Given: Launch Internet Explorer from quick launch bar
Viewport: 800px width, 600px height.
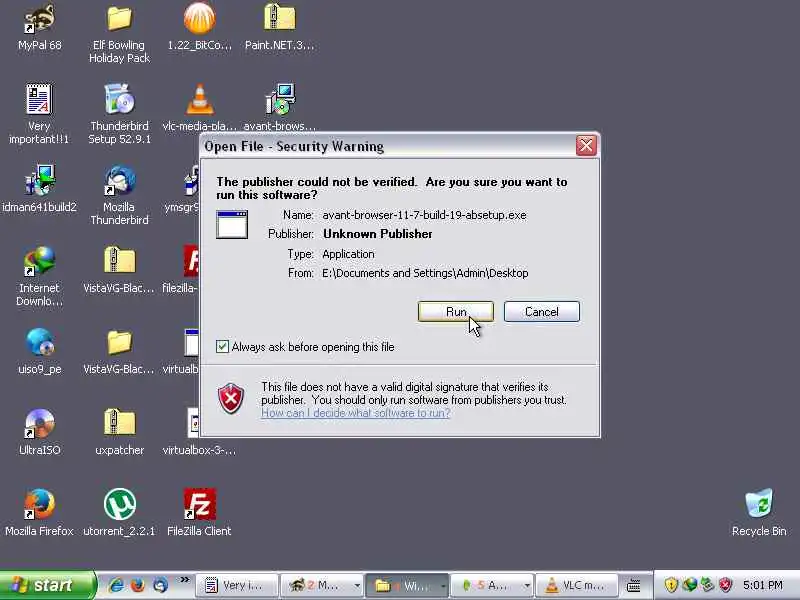Looking at the screenshot, I should point(115,585).
